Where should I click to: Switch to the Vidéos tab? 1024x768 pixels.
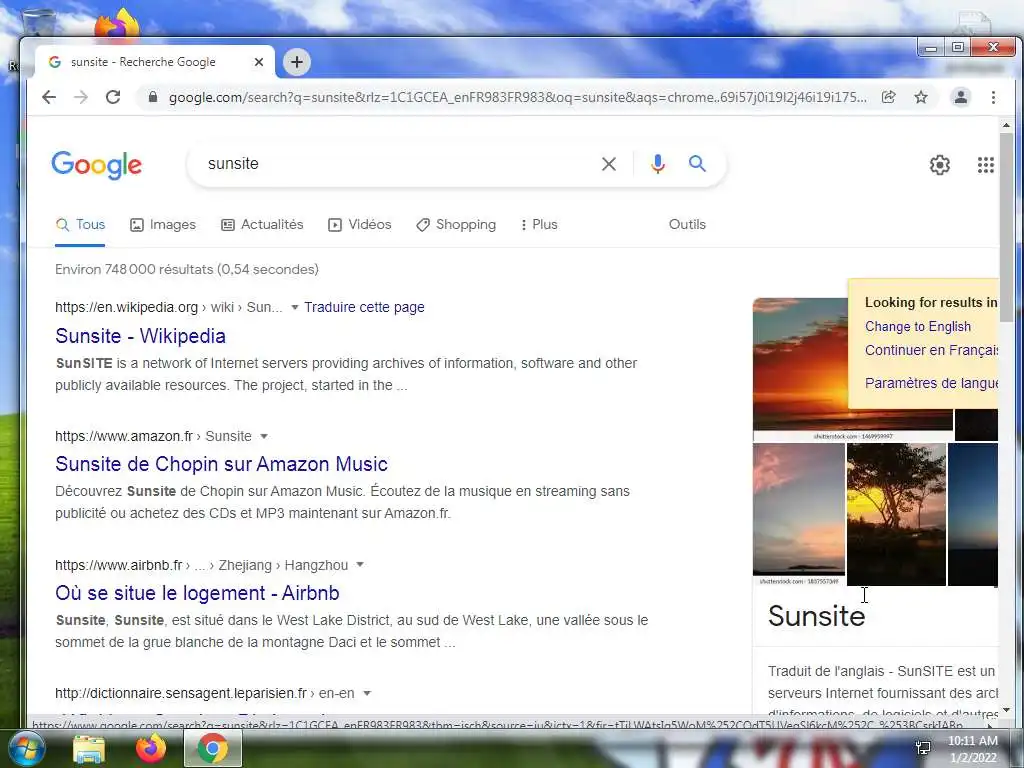360,225
